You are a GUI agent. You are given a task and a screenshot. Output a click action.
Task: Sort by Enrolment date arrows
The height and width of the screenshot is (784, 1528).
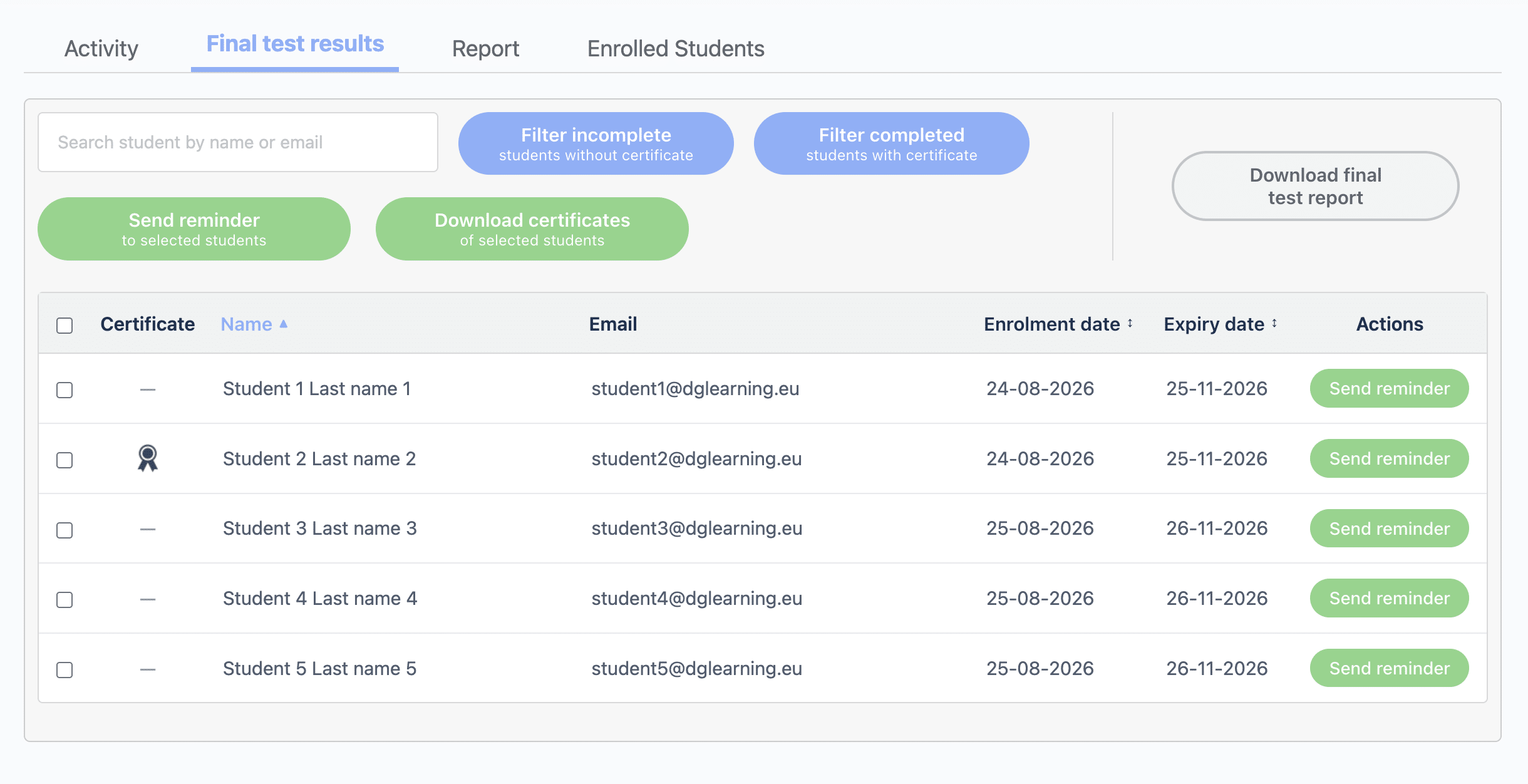click(1130, 324)
